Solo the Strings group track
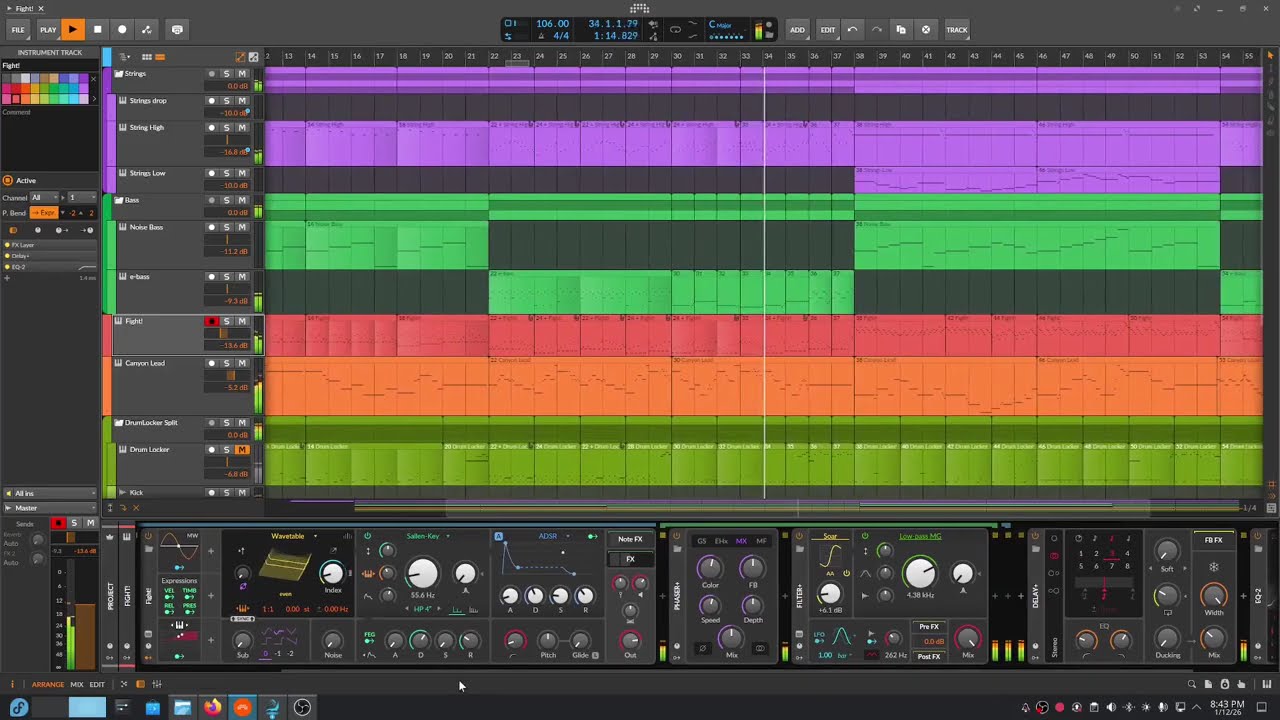 (x=226, y=74)
